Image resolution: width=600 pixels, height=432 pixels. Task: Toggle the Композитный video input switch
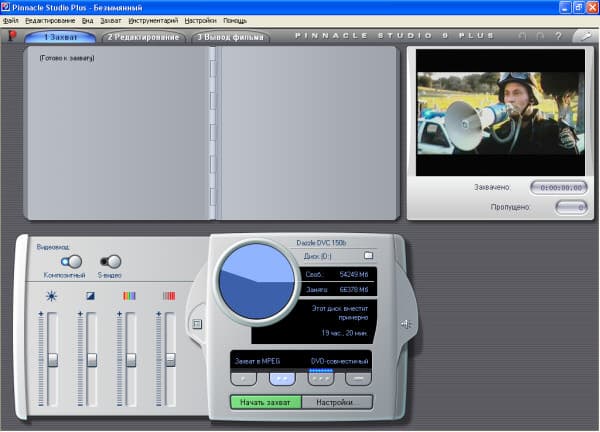click(72, 262)
